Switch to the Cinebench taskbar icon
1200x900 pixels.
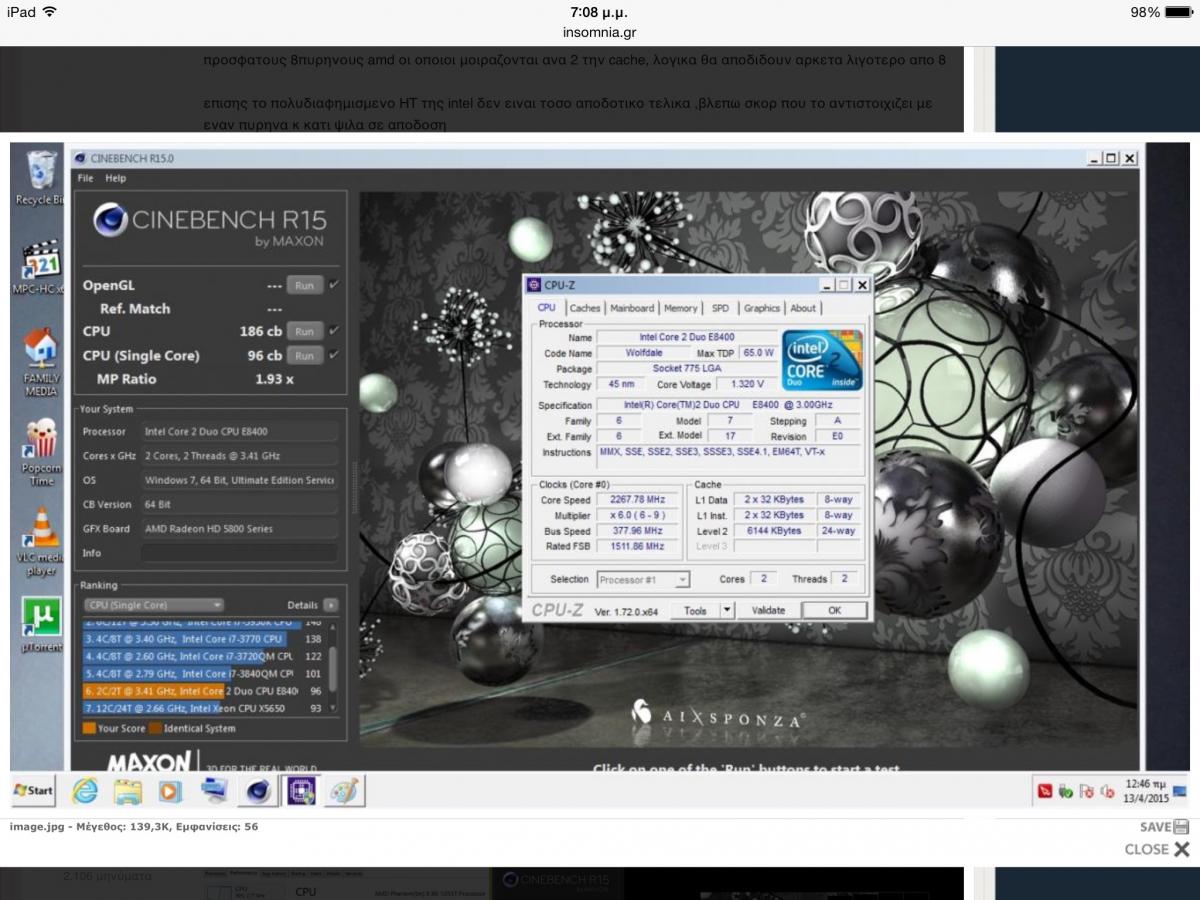258,791
